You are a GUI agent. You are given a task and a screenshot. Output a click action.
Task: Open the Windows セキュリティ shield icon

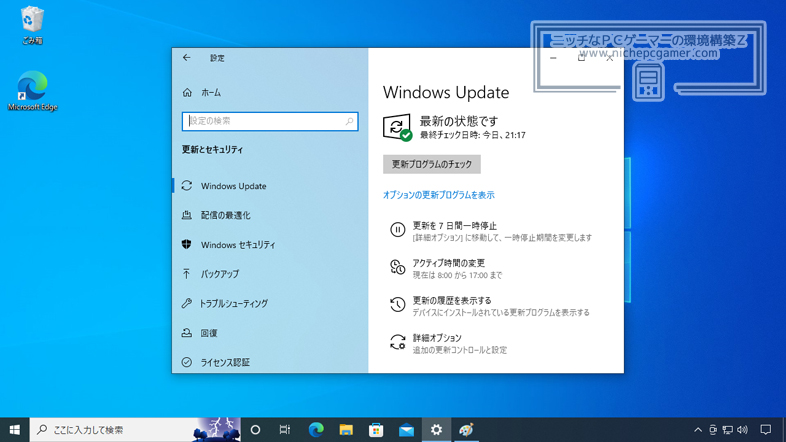pyautogui.click(x=186, y=245)
